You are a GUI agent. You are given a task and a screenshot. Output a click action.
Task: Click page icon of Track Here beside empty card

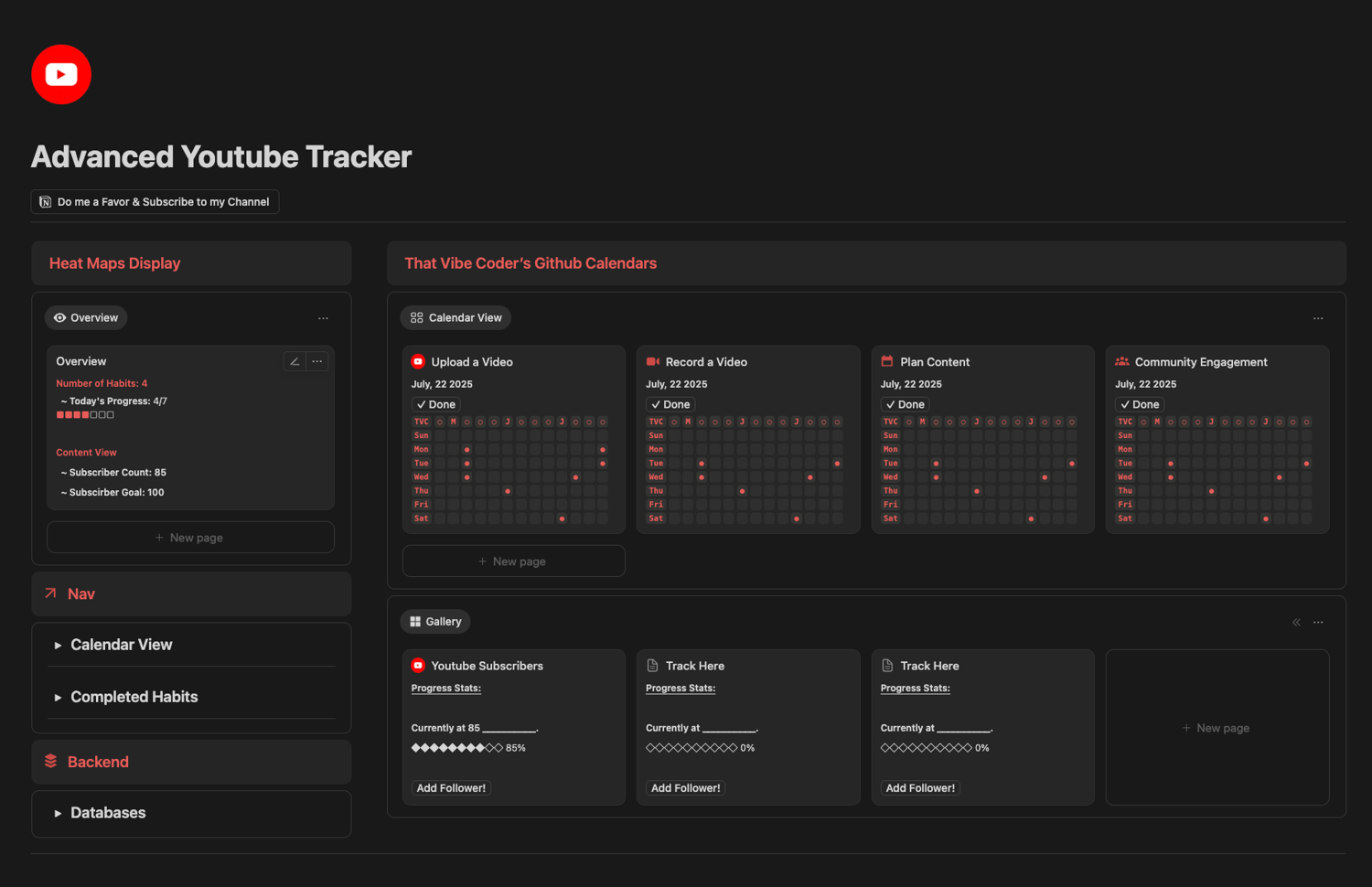pyautogui.click(x=887, y=666)
